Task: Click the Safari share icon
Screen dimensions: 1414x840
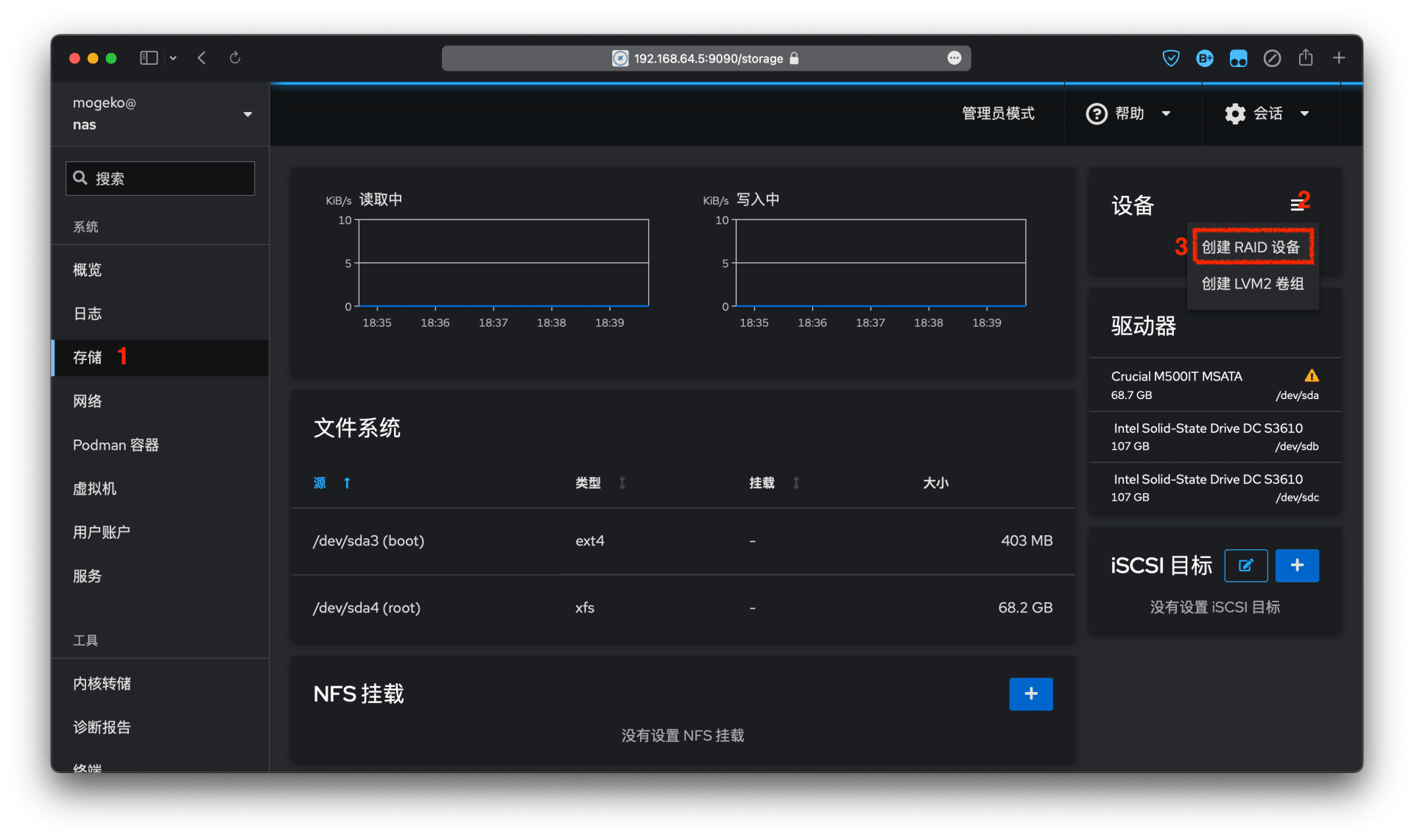Action: click(1305, 58)
